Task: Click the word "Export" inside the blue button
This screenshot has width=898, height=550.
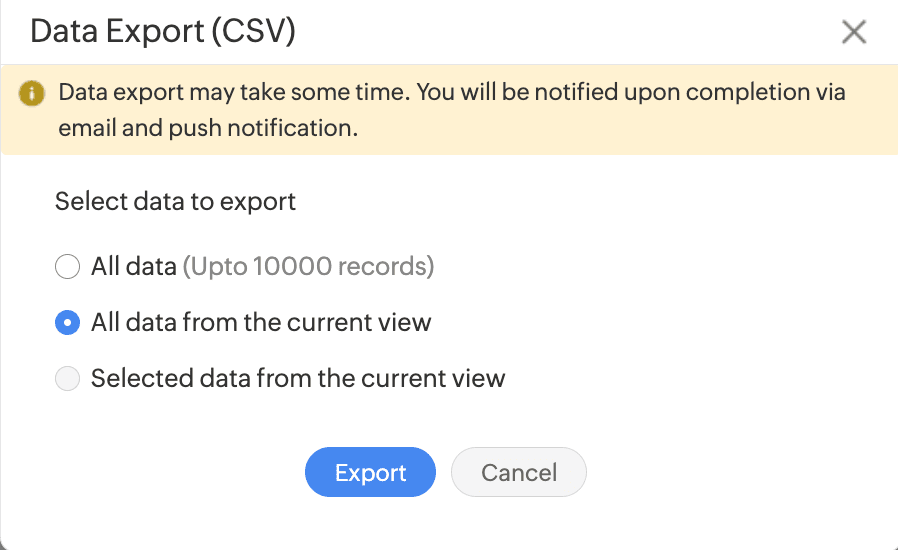Action: (x=370, y=473)
